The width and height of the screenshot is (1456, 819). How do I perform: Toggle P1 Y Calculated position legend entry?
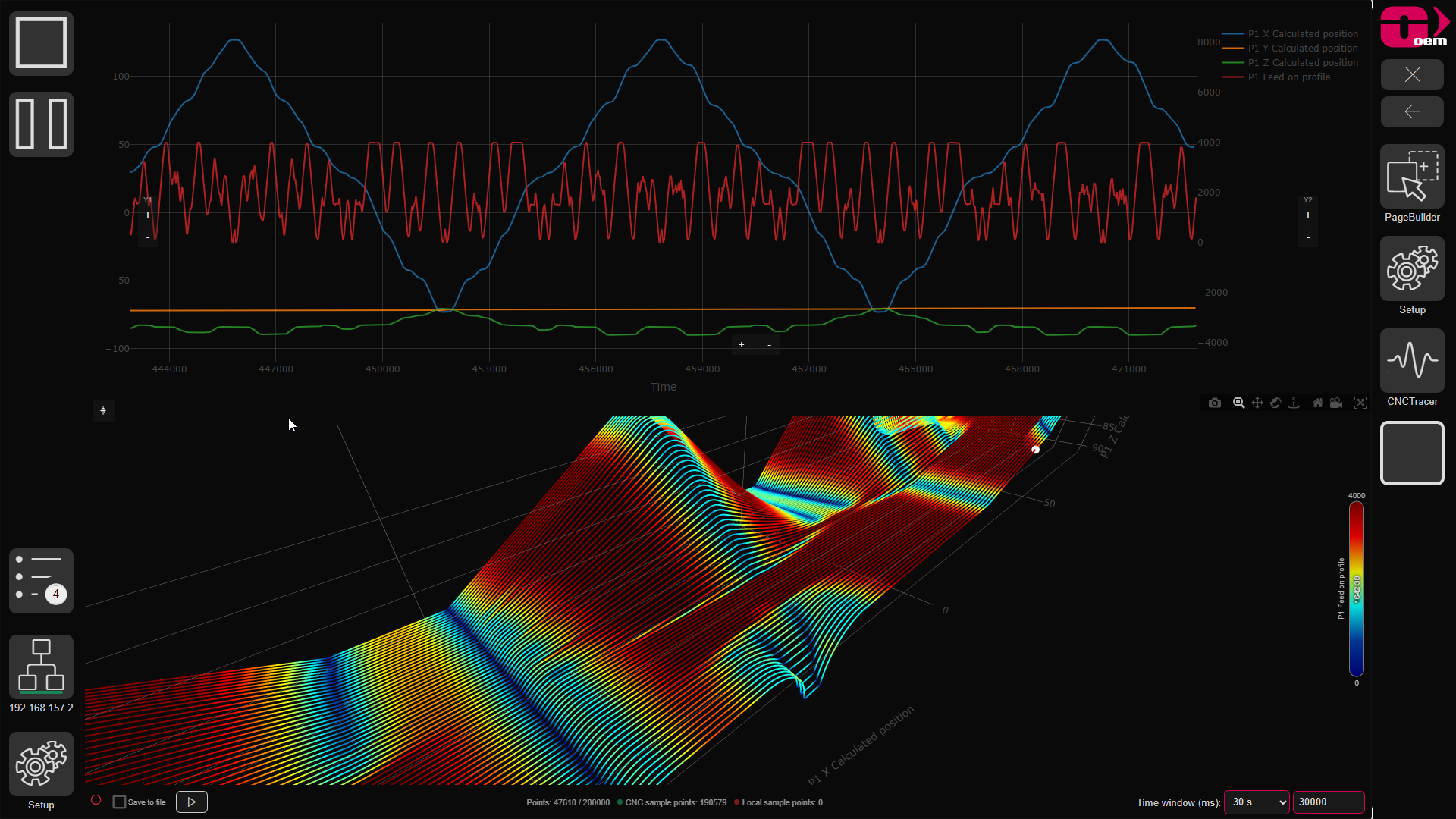click(1291, 49)
